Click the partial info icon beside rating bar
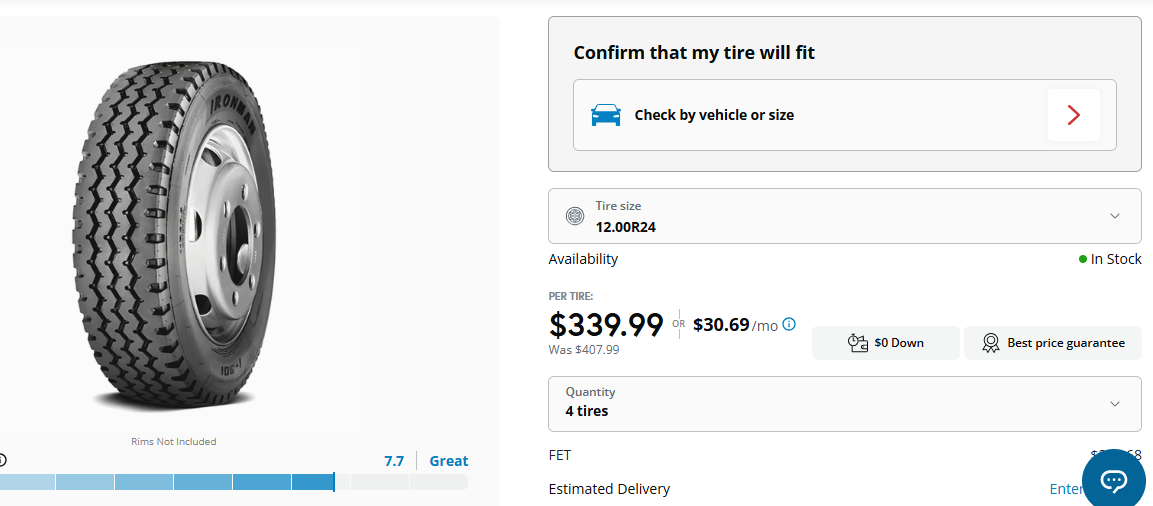Screen dimensions: 1153x506 [2, 461]
